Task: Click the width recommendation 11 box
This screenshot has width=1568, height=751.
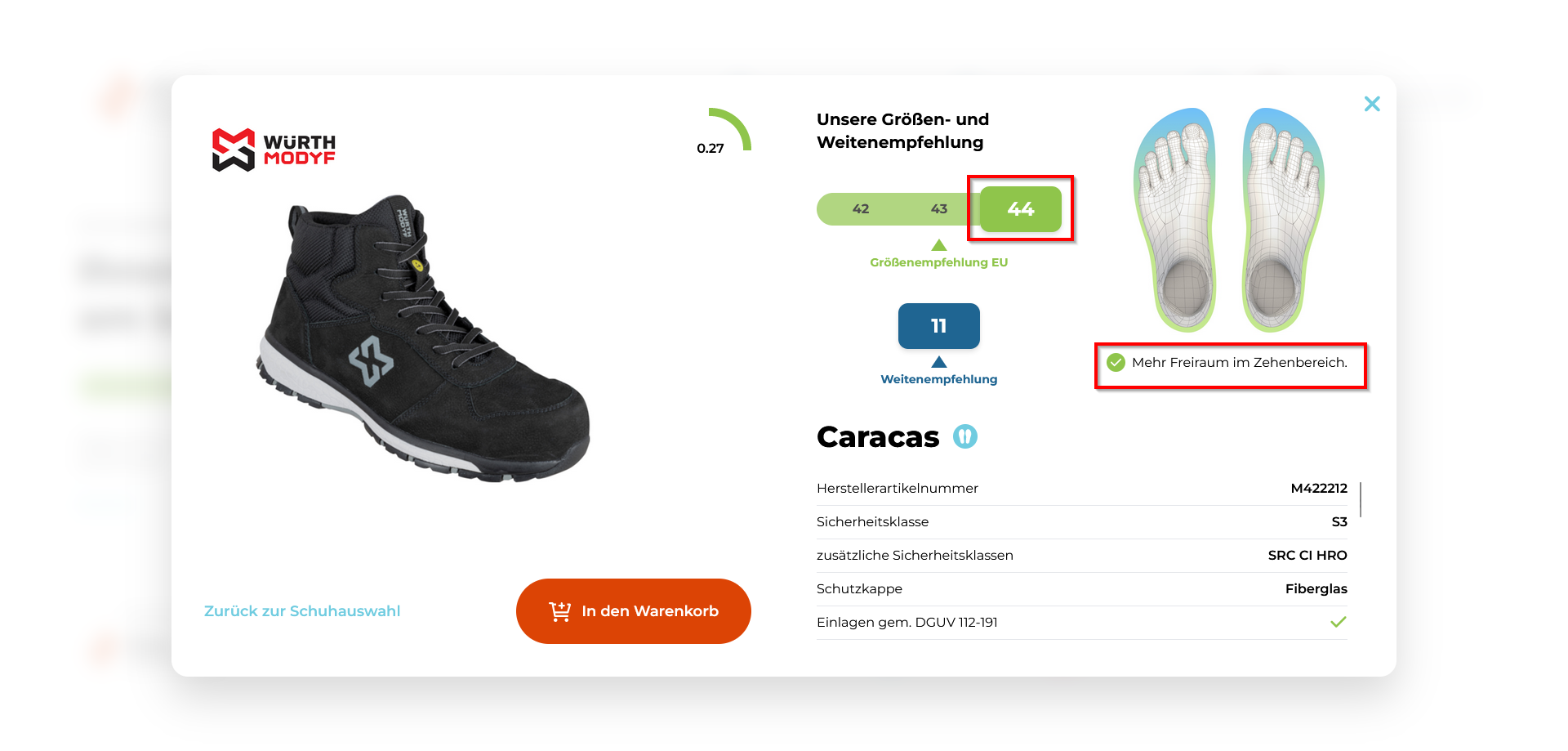Action: click(x=939, y=326)
